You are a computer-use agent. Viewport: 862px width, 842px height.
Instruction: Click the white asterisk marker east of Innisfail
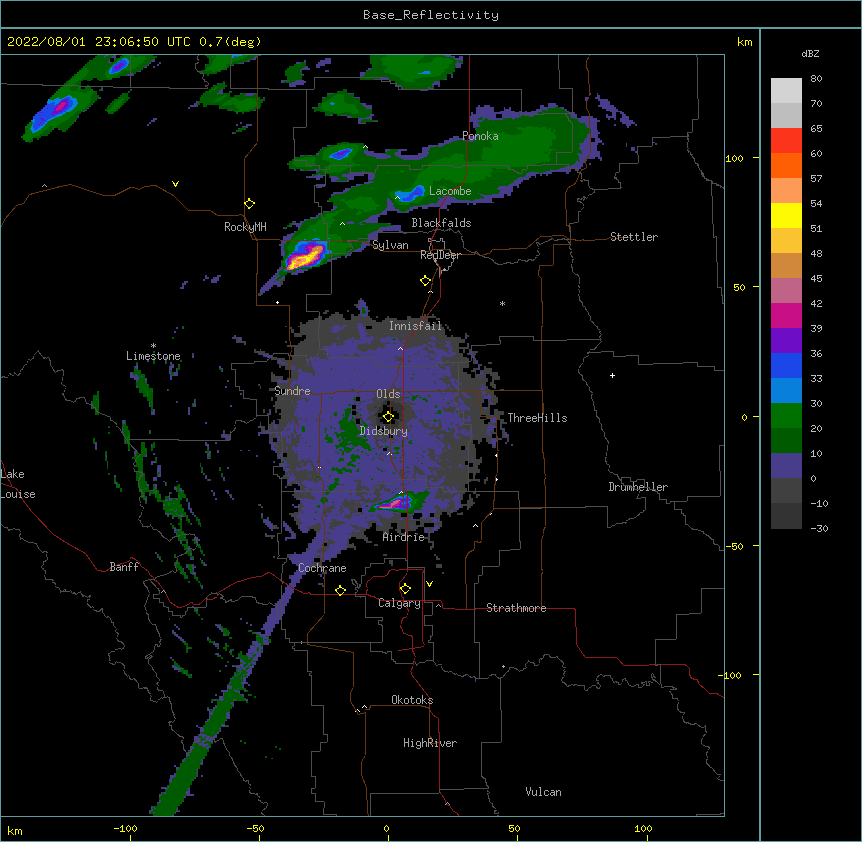coord(502,303)
